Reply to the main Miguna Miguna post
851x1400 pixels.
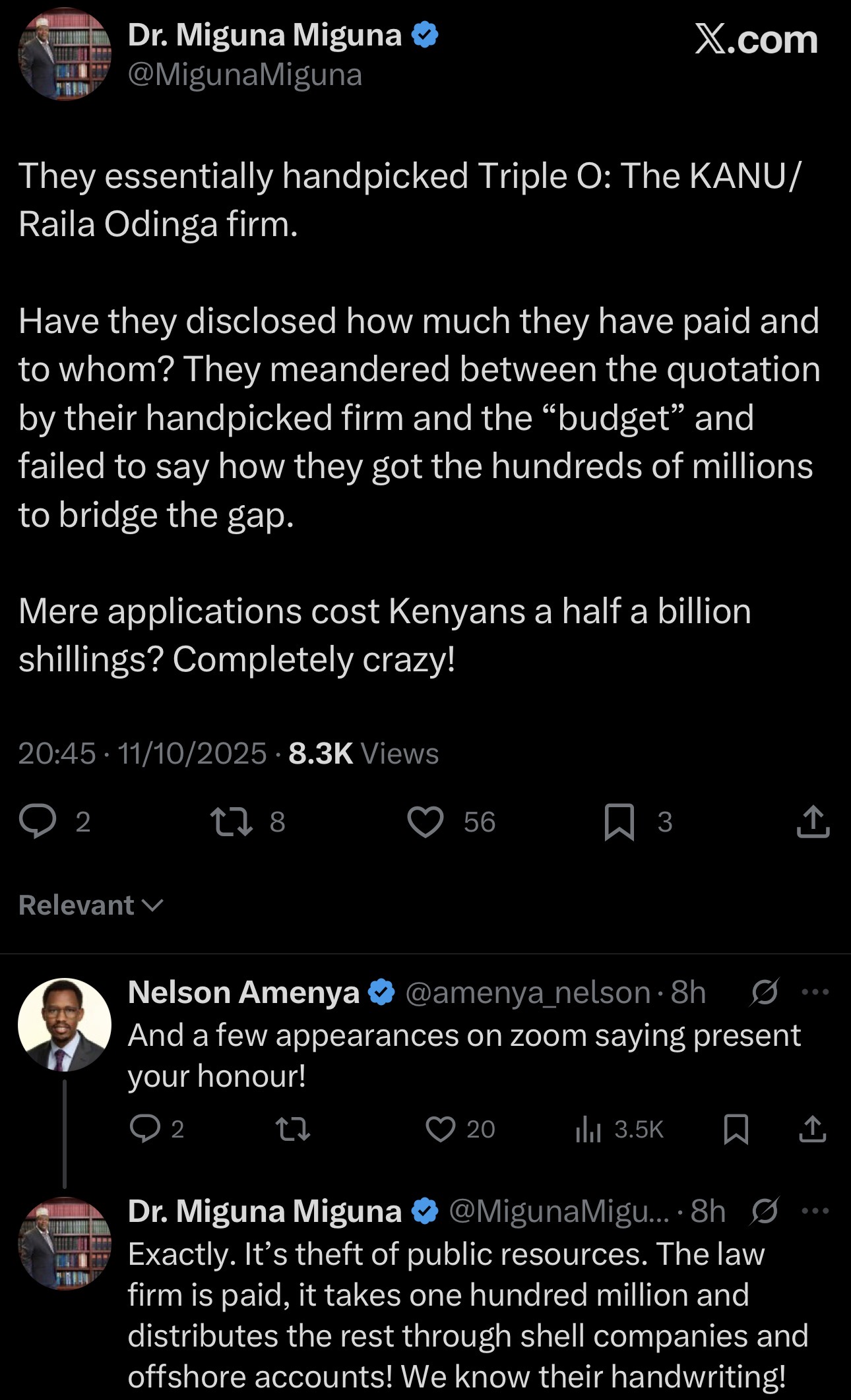pos(38,822)
